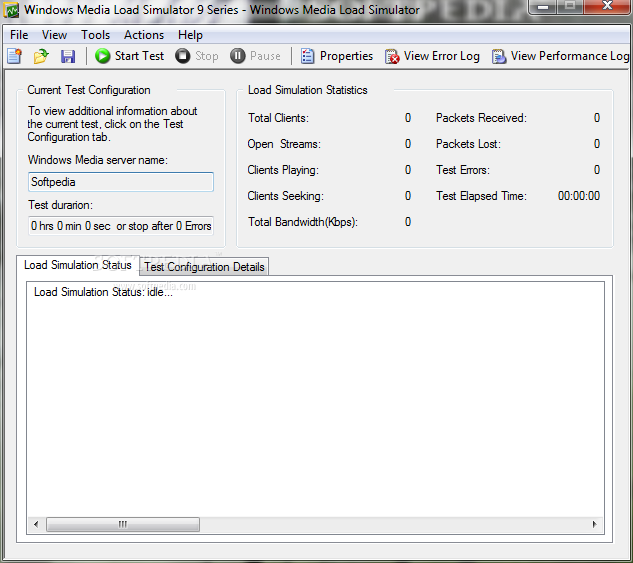Click the 'Total Bandwidth(Kbps):' label
This screenshot has height=563, width=633.
tap(303, 222)
